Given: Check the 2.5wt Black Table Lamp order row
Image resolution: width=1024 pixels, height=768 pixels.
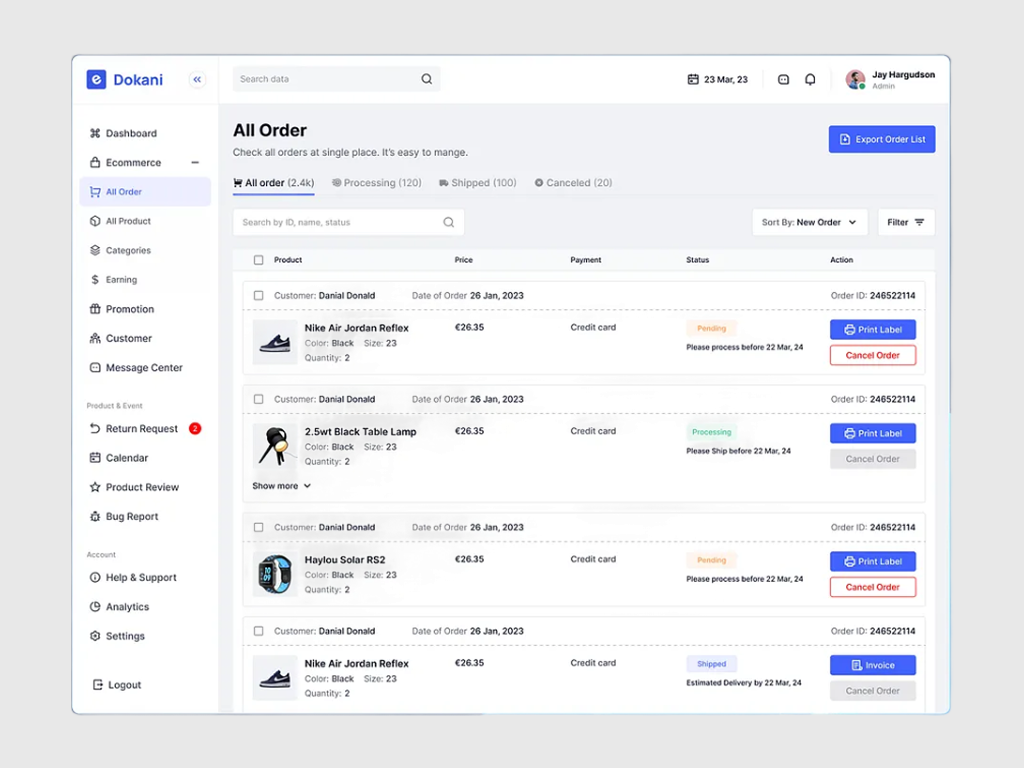Looking at the screenshot, I should [x=258, y=398].
